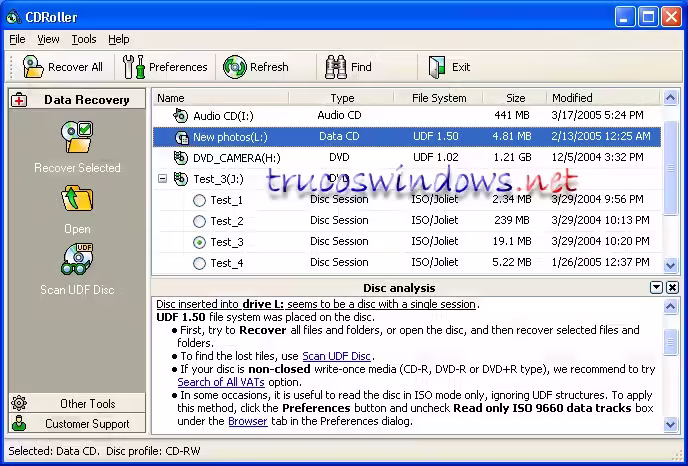Image resolution: width=688 pixels, height=466 pixels.
Task: Click the 3/17/2005 5:24 PM date cell
Action: 597,115
